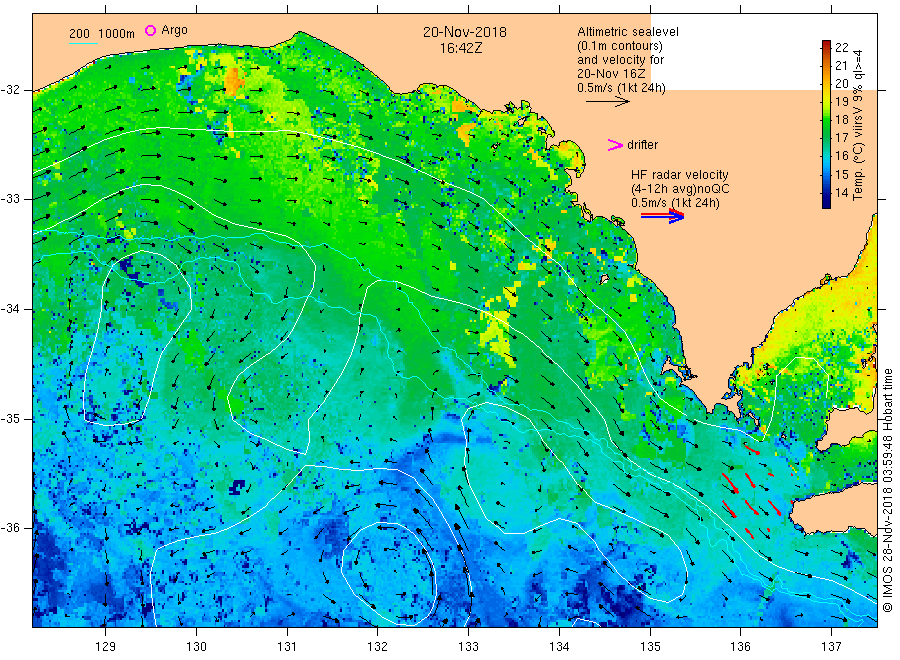Click the 'Altimetric sealevel' legend text
This screenshot has height=660, width=900.
point(627,32)
